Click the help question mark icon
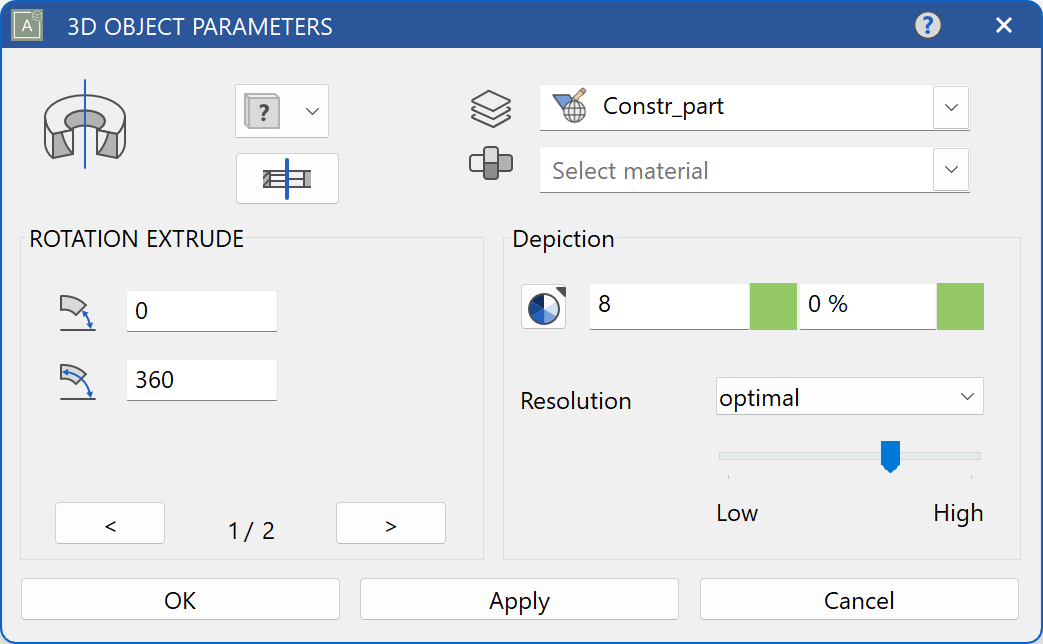1043x644 pixels. pos(927,25)
